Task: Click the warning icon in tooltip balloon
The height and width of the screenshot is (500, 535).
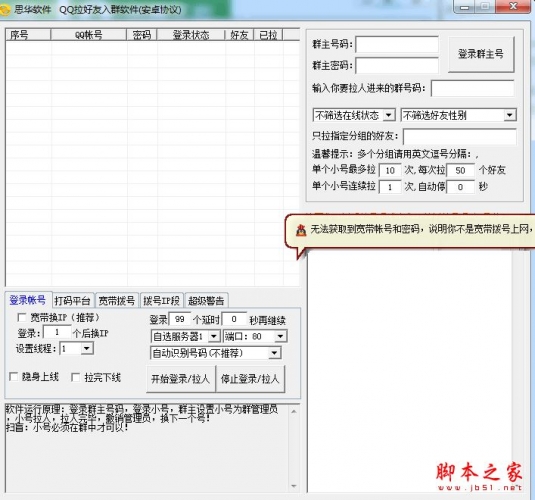Action: click(301, 230)
